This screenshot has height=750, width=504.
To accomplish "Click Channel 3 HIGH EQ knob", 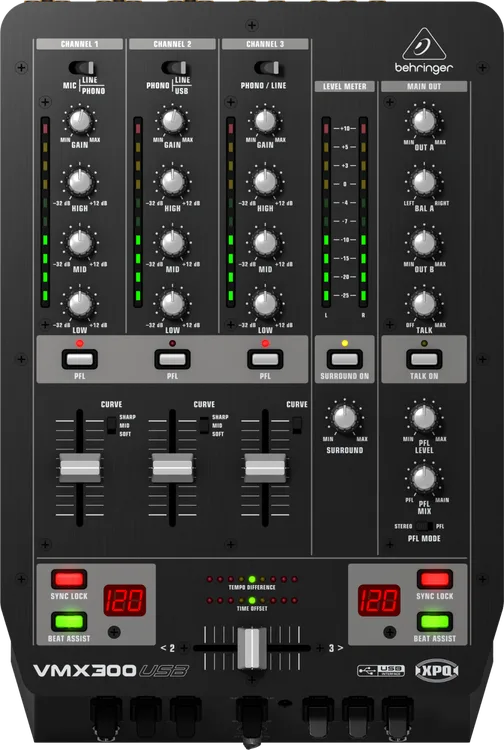I will tap(265, 182).
